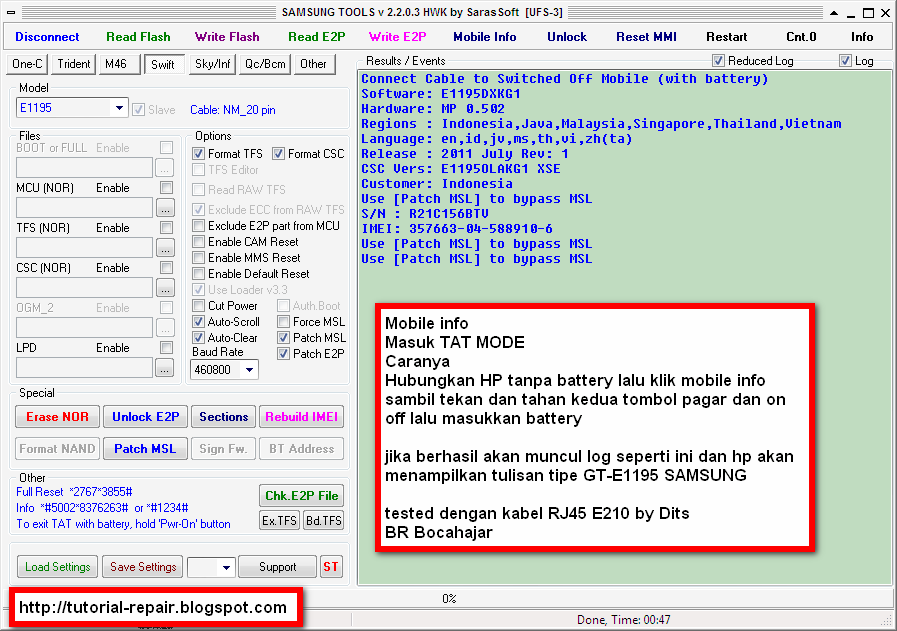The height and width of the screenshot is (631, 897).
Task: Switch to the M46 tab
Action: [120, 64]
